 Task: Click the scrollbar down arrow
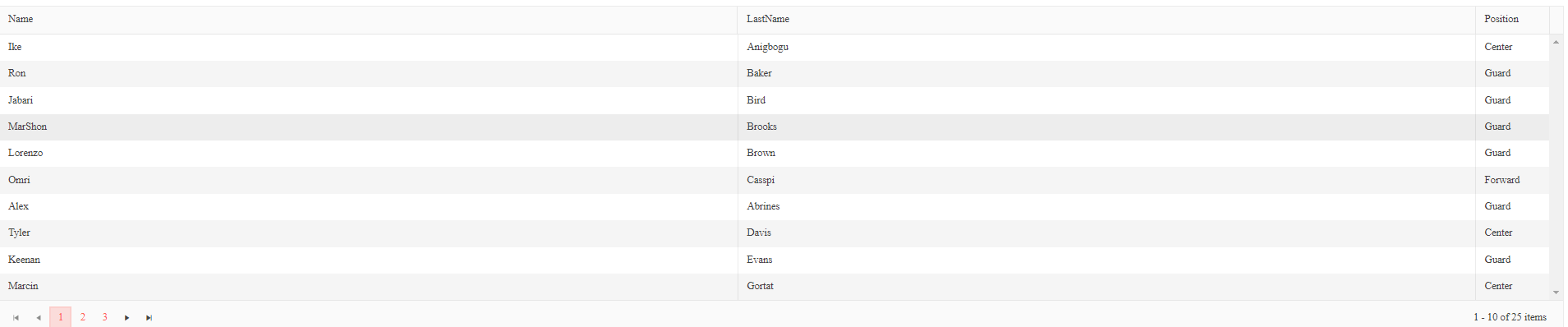click(x=1556, y=292)
